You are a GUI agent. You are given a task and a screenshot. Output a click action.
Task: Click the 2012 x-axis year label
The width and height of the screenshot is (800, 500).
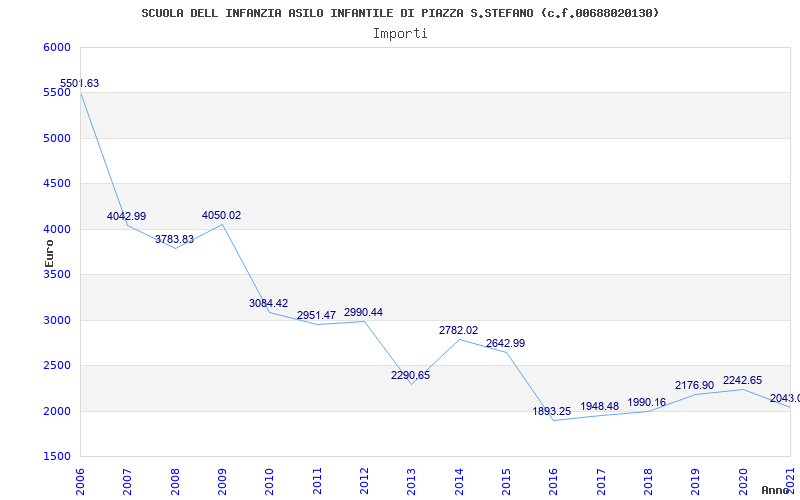tap(364, 482)
